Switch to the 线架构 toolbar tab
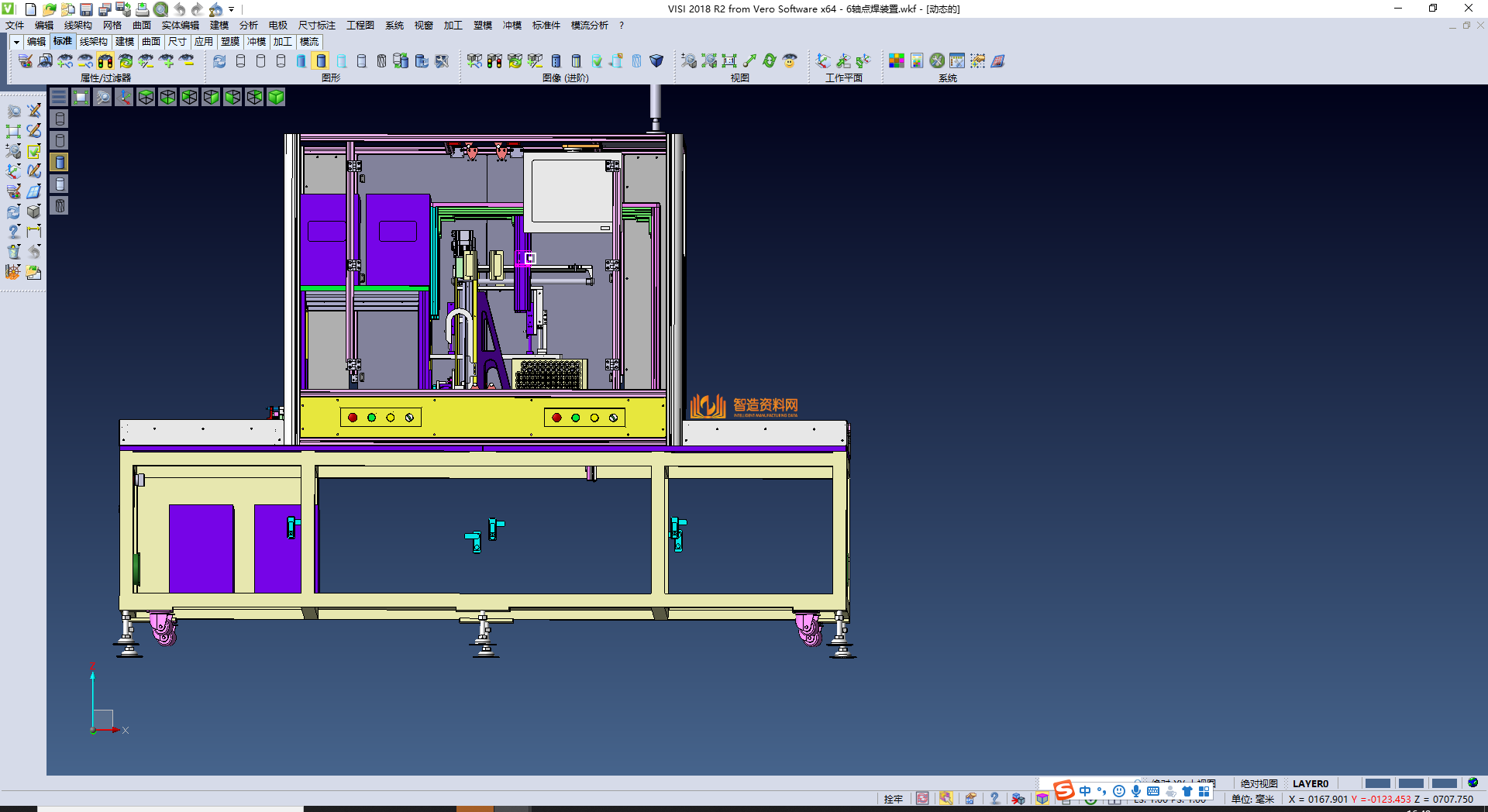Image resolution: width=1488 pixels, height=812 pixels. click(x=93, y=42)
